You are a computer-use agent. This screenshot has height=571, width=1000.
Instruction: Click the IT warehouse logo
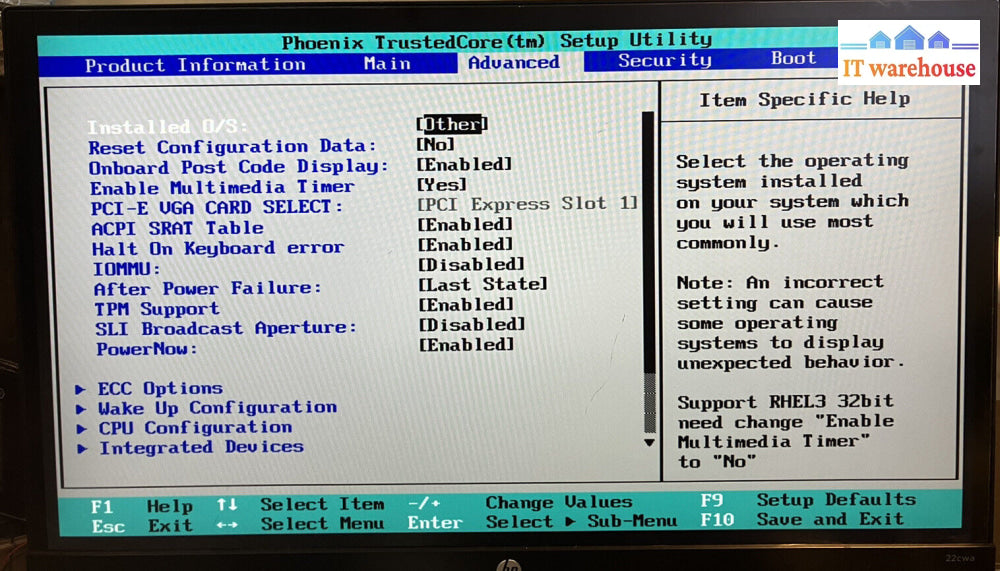coord(908,54)
